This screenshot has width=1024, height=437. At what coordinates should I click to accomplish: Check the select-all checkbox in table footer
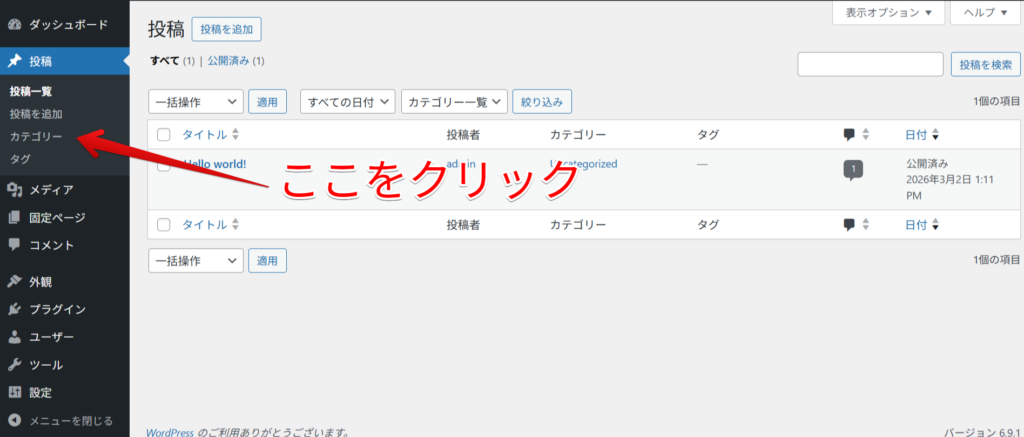click(x=164, y=225)
